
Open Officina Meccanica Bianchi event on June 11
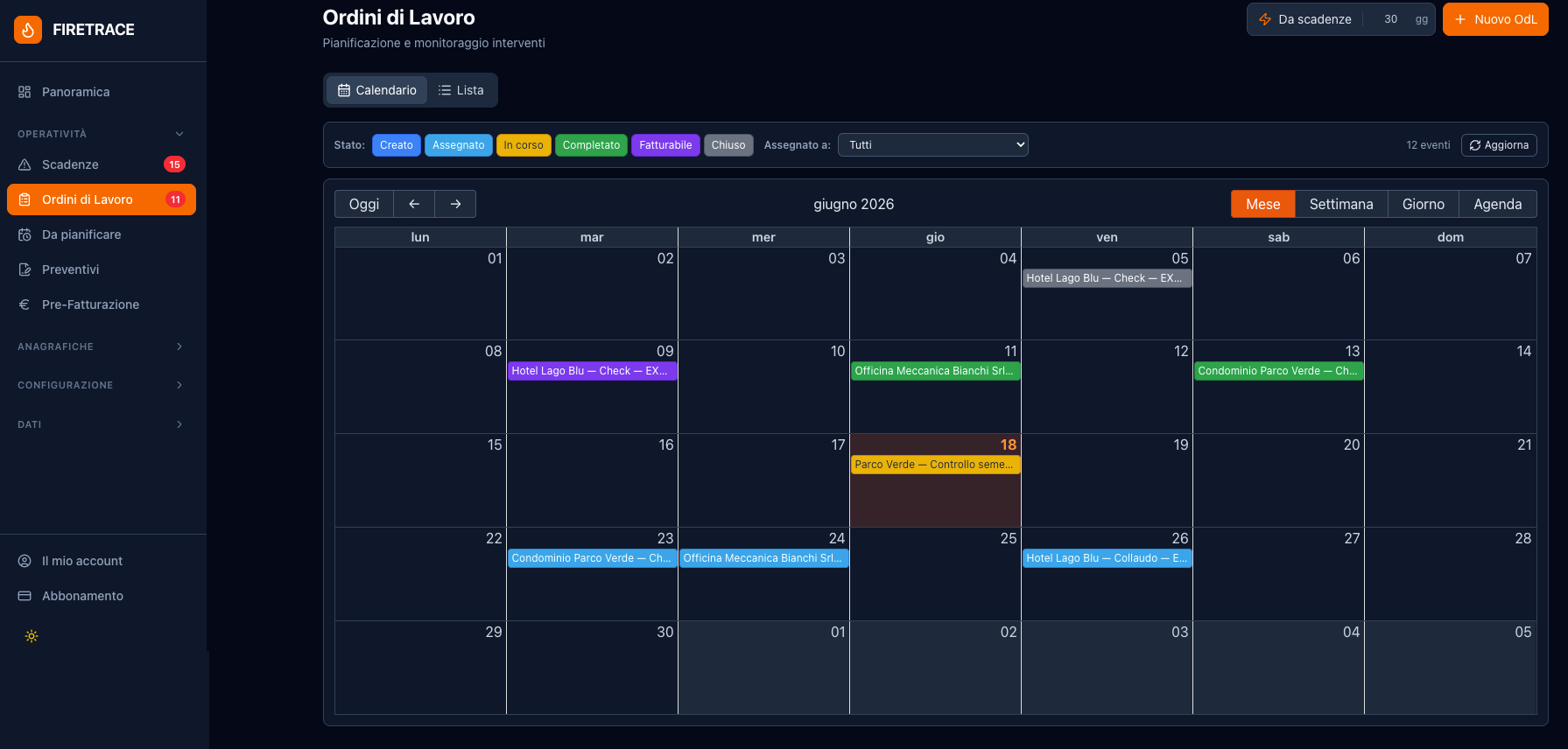[x=935, y=371]
